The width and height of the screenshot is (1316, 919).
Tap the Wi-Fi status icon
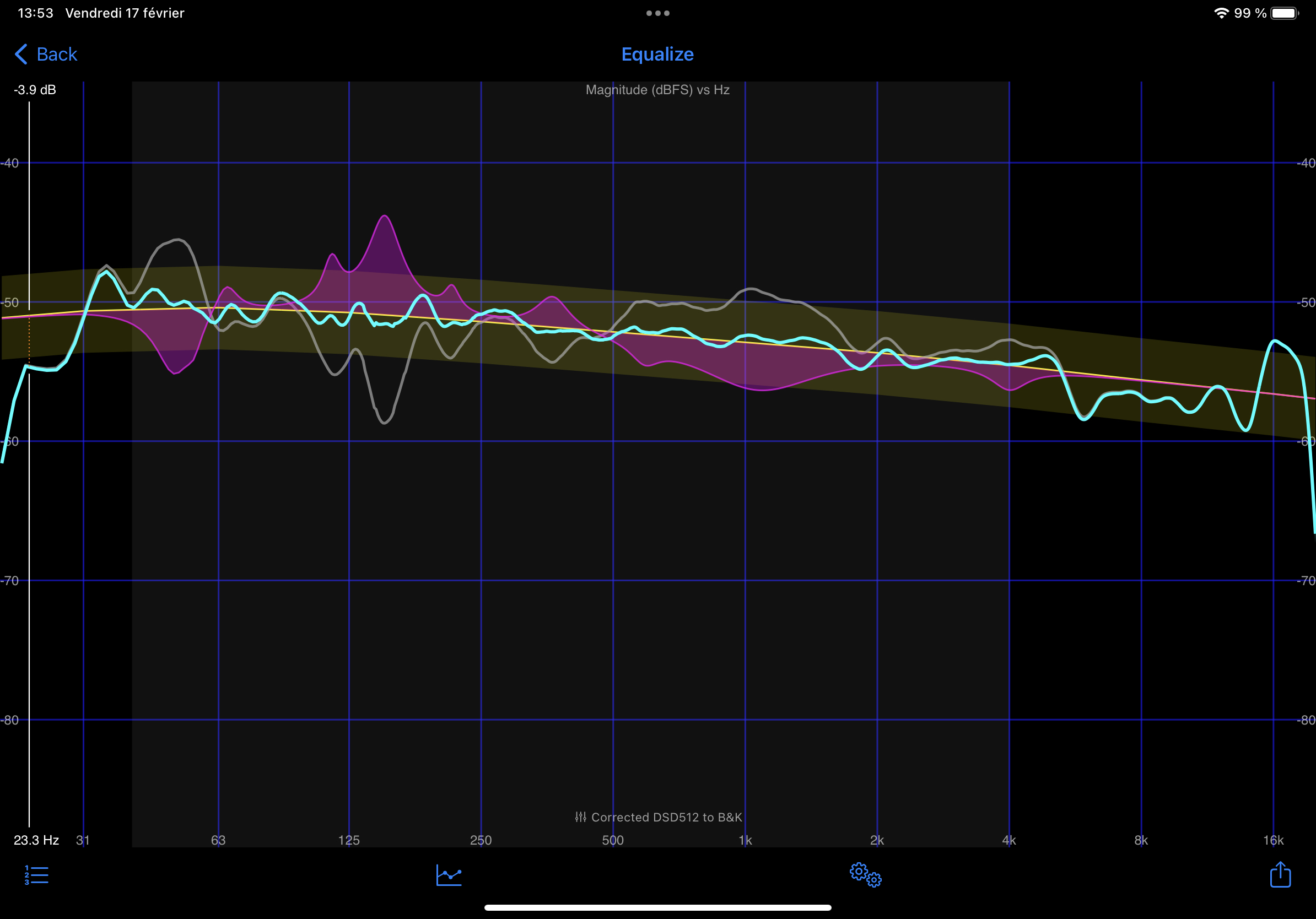coord(1221,13)
